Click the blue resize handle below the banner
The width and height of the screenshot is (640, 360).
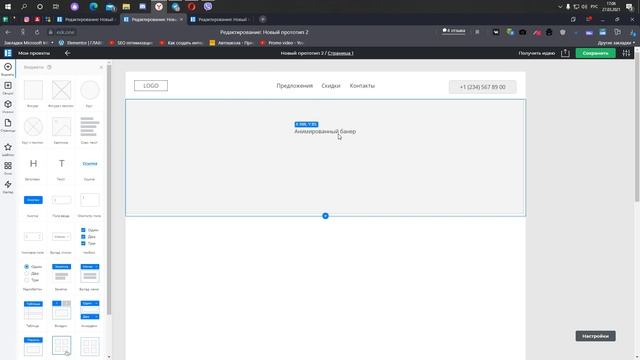tap(325, 216)
